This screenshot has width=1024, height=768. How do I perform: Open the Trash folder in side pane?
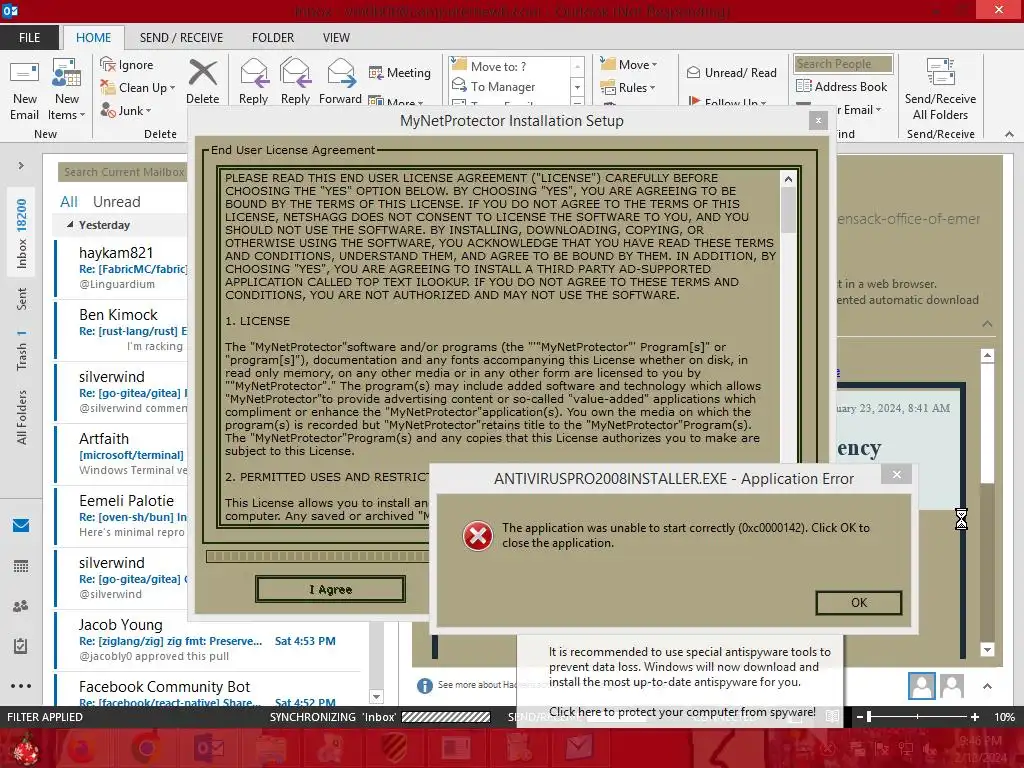tap(22, 351)
